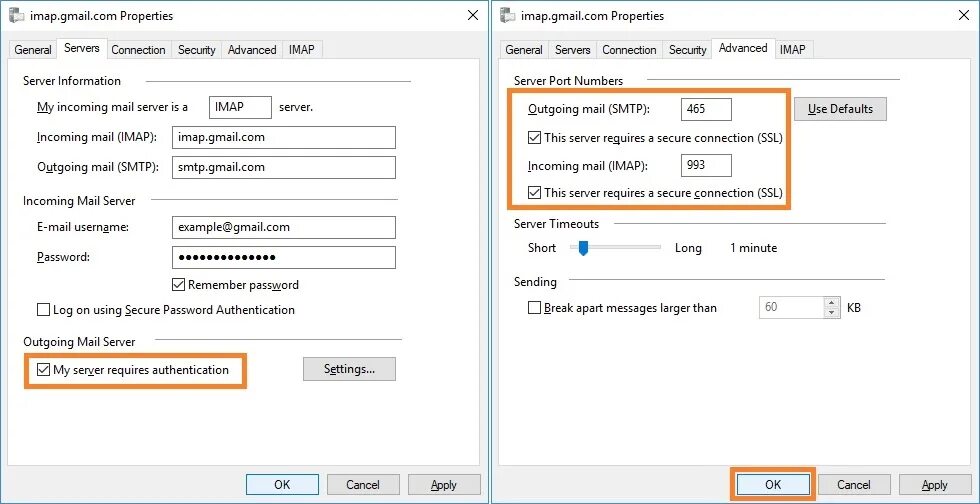Open the IMAP tab in the left Properties window
Image resolution: width=980 pixels, height=504 pixels.
coord(302,50)
